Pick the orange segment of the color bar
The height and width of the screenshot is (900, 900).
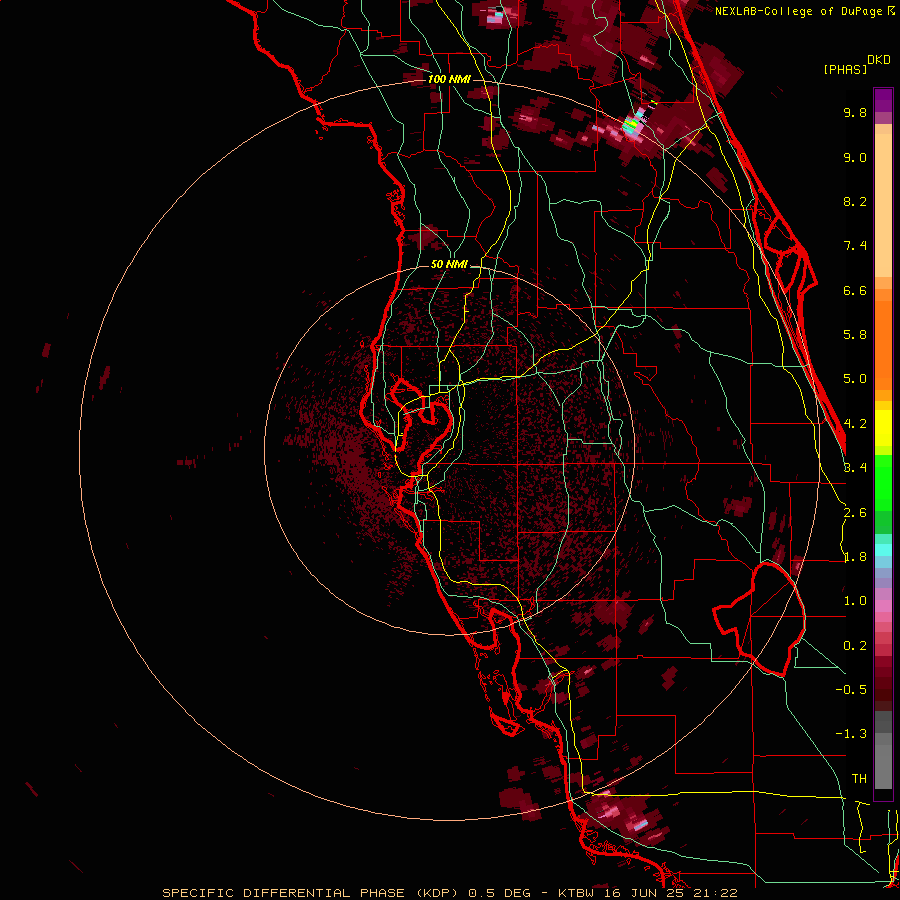883,344
